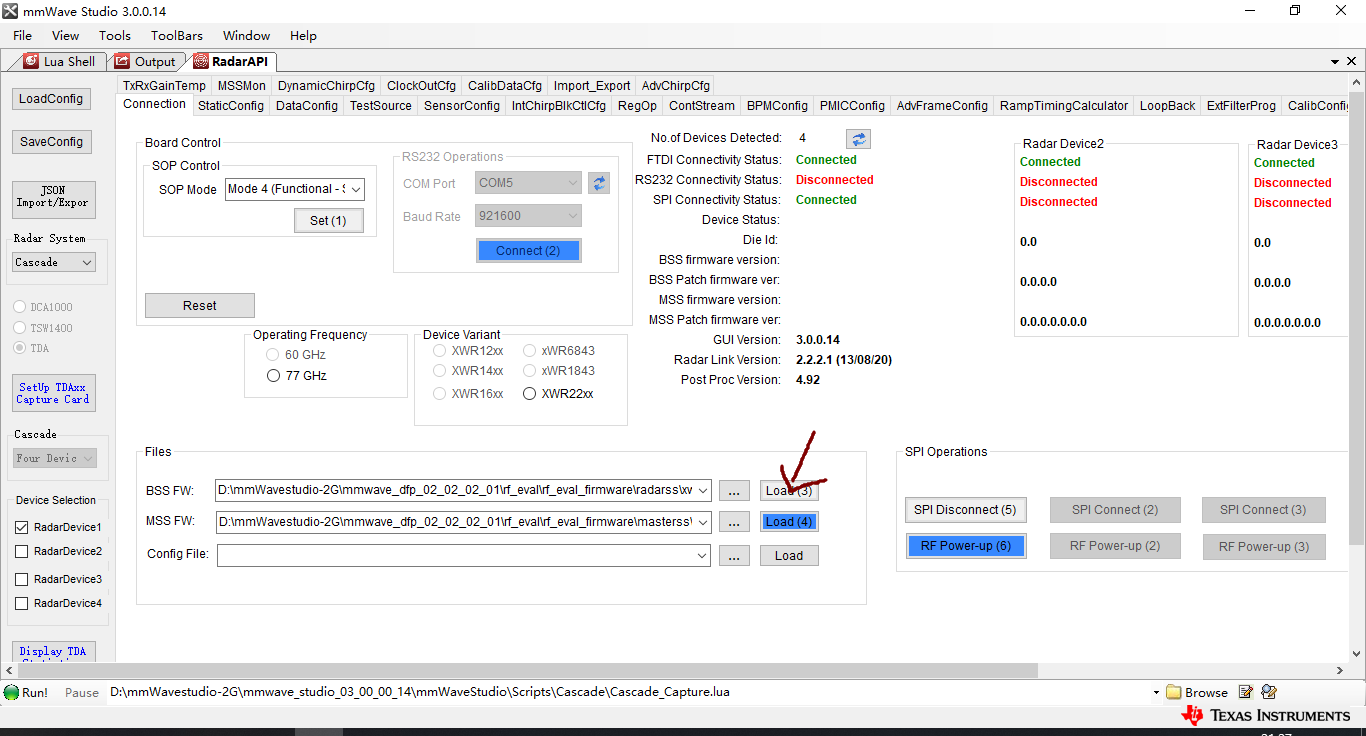Switch to the SensorConfig tab
Image resolution: width=1366 pixels, height=736 pixels.
point(462,105)
